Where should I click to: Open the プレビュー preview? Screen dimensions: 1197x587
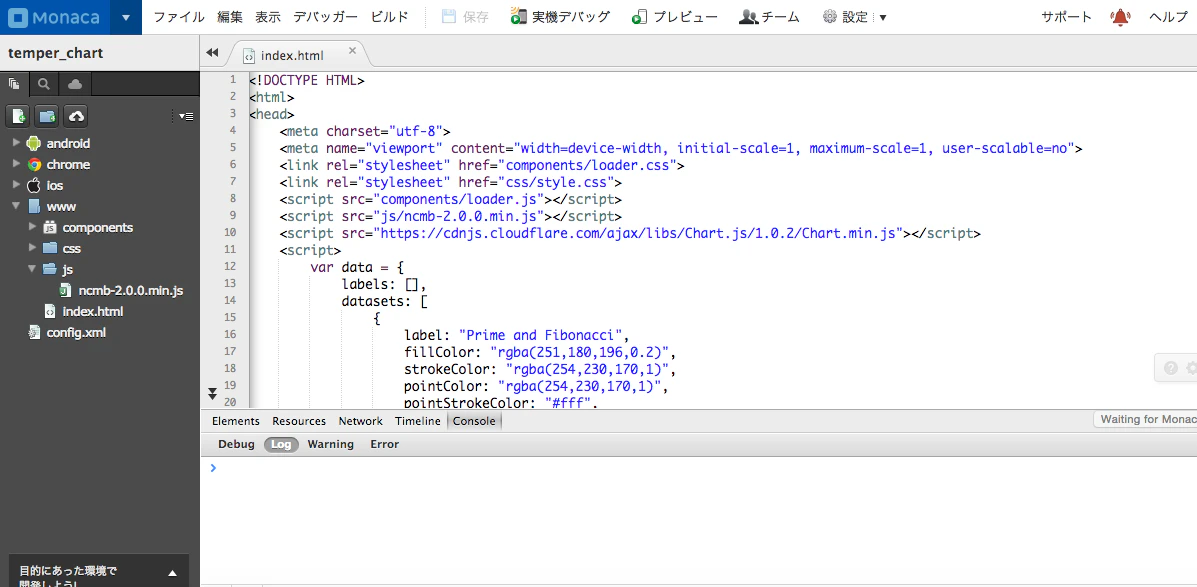(x=675, y=17)
